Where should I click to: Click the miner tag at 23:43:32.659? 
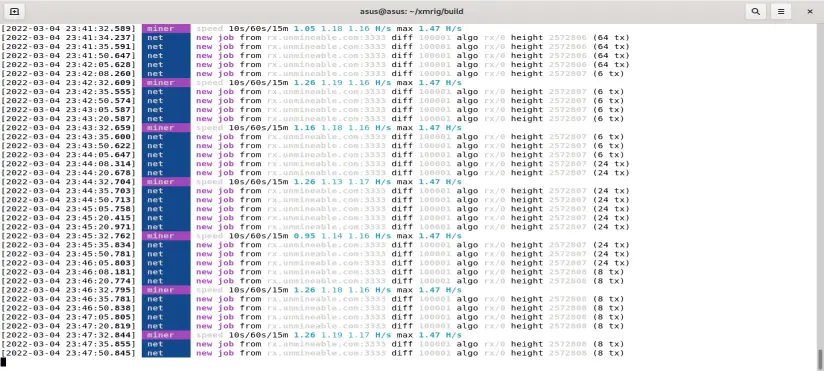click(x=166, y=128)
